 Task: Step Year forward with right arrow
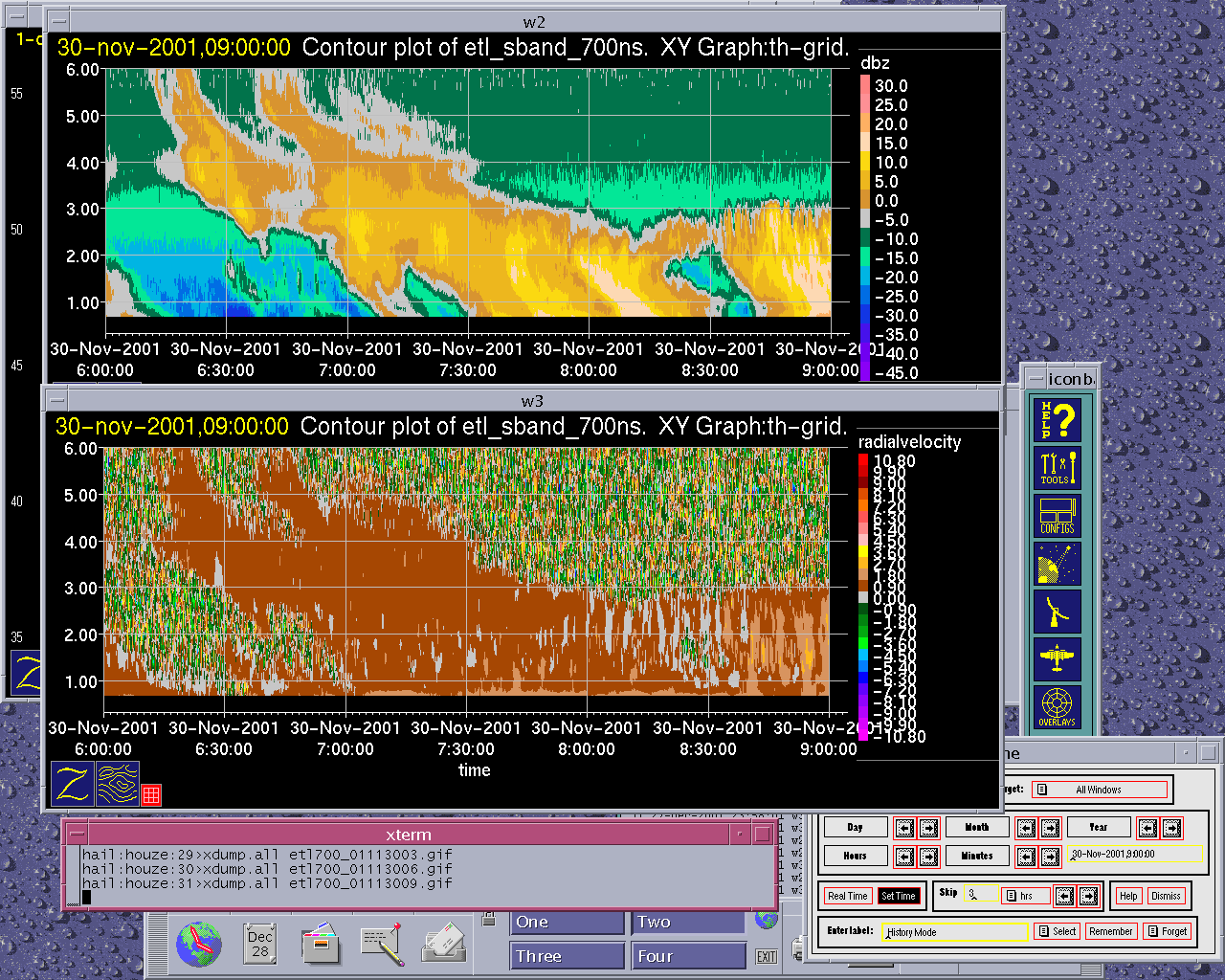coord(1172,828)
